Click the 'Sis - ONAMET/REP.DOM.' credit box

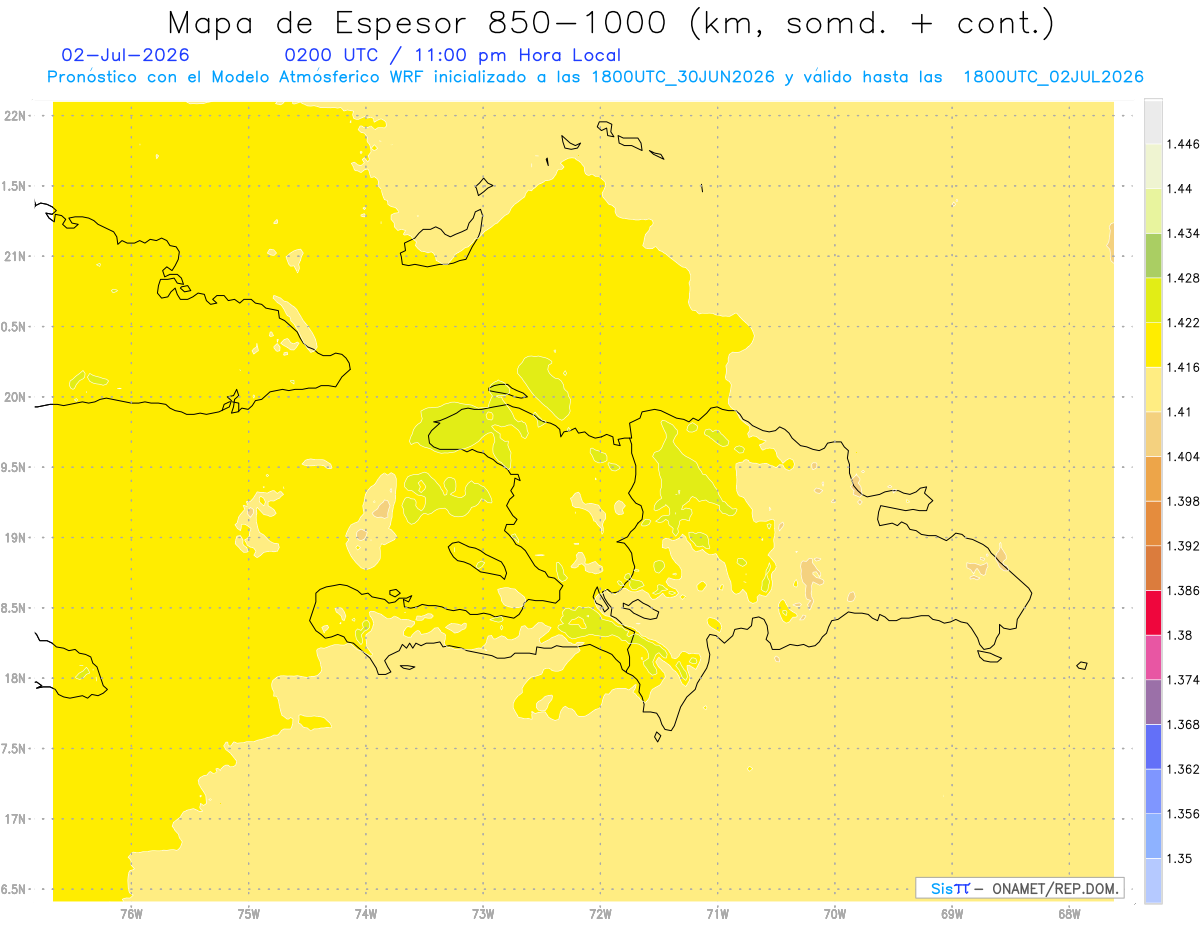point(1019,888)
